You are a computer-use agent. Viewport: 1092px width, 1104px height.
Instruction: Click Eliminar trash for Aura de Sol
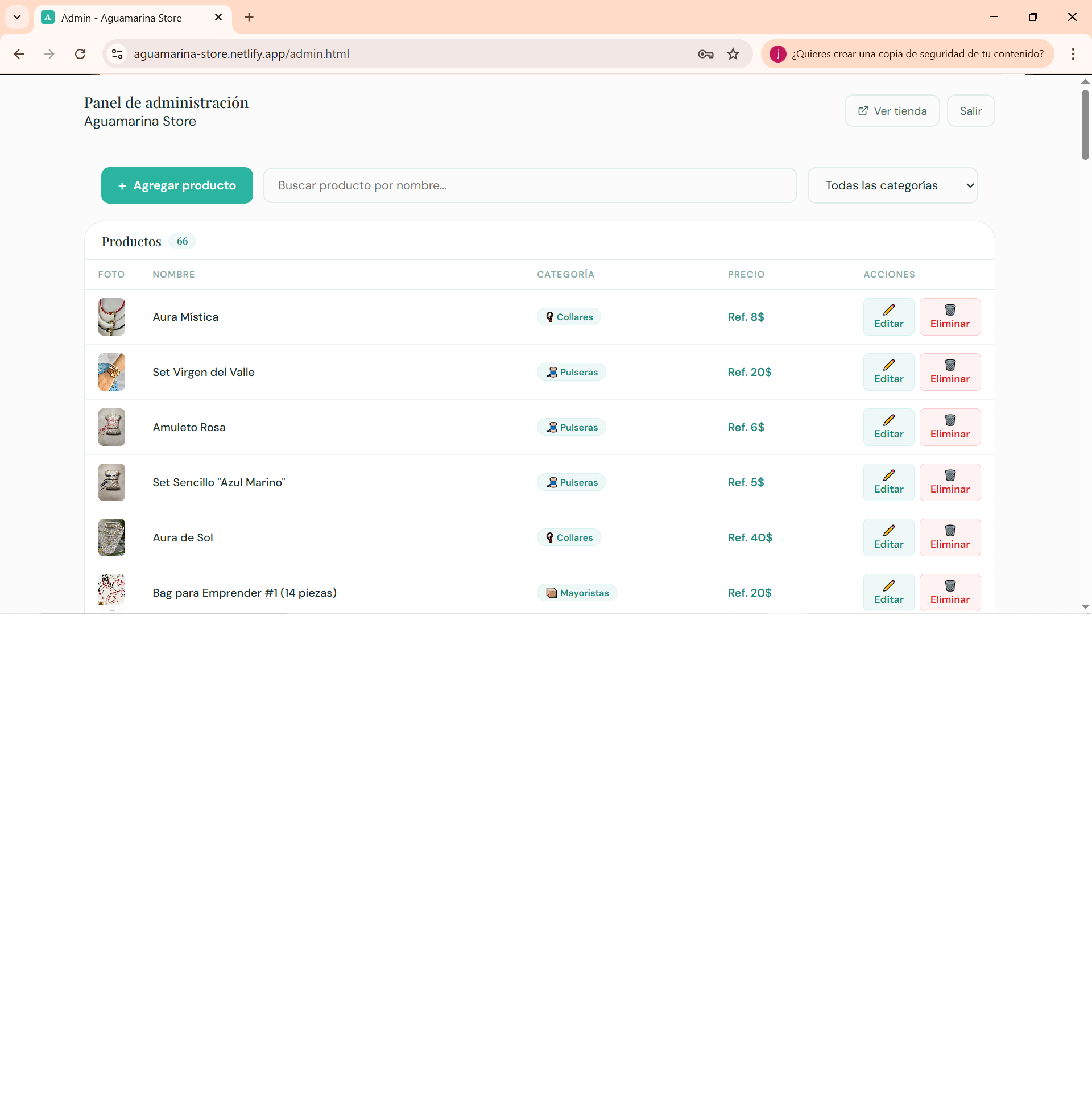coord(949,537)
